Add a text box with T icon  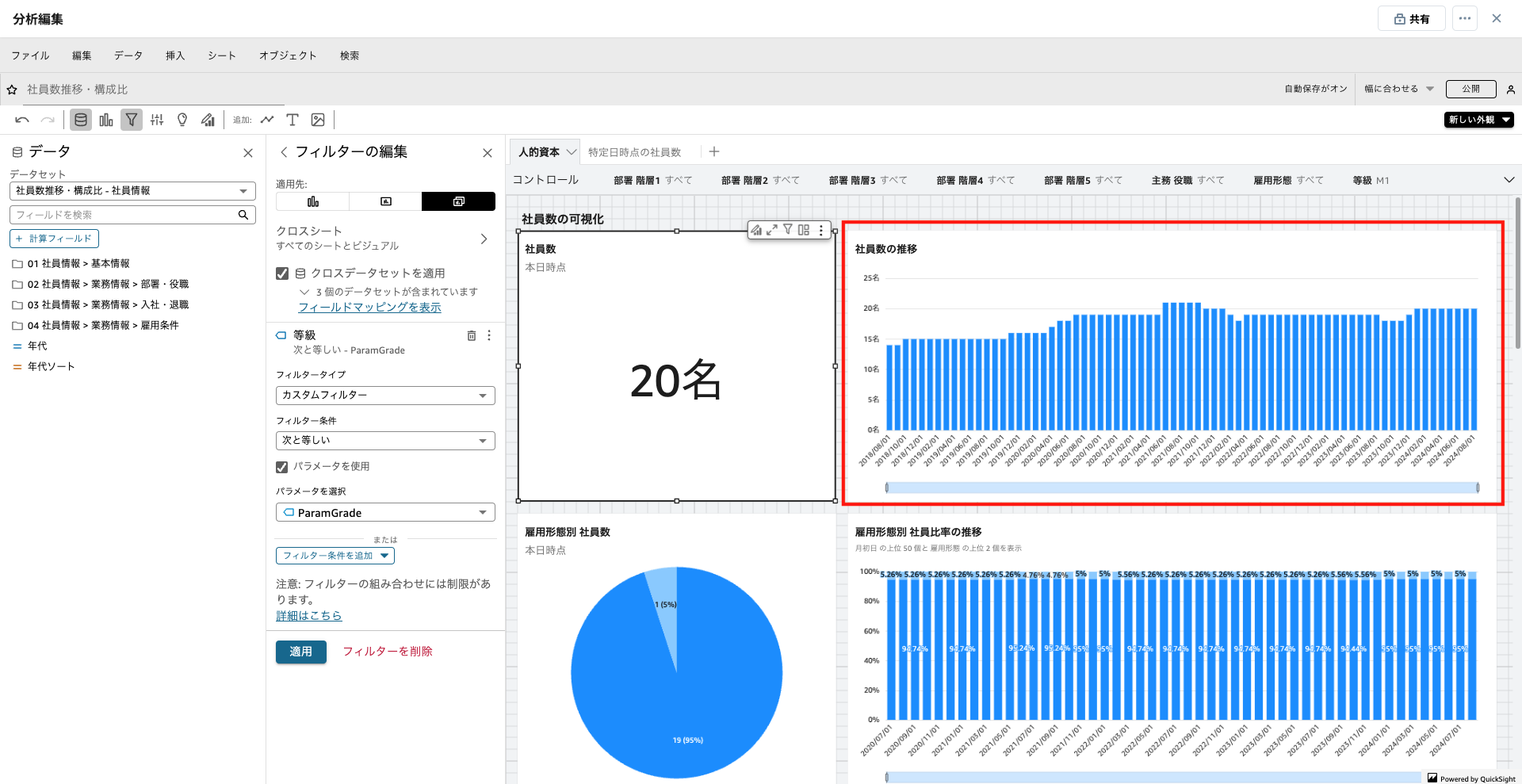(293, 120)
